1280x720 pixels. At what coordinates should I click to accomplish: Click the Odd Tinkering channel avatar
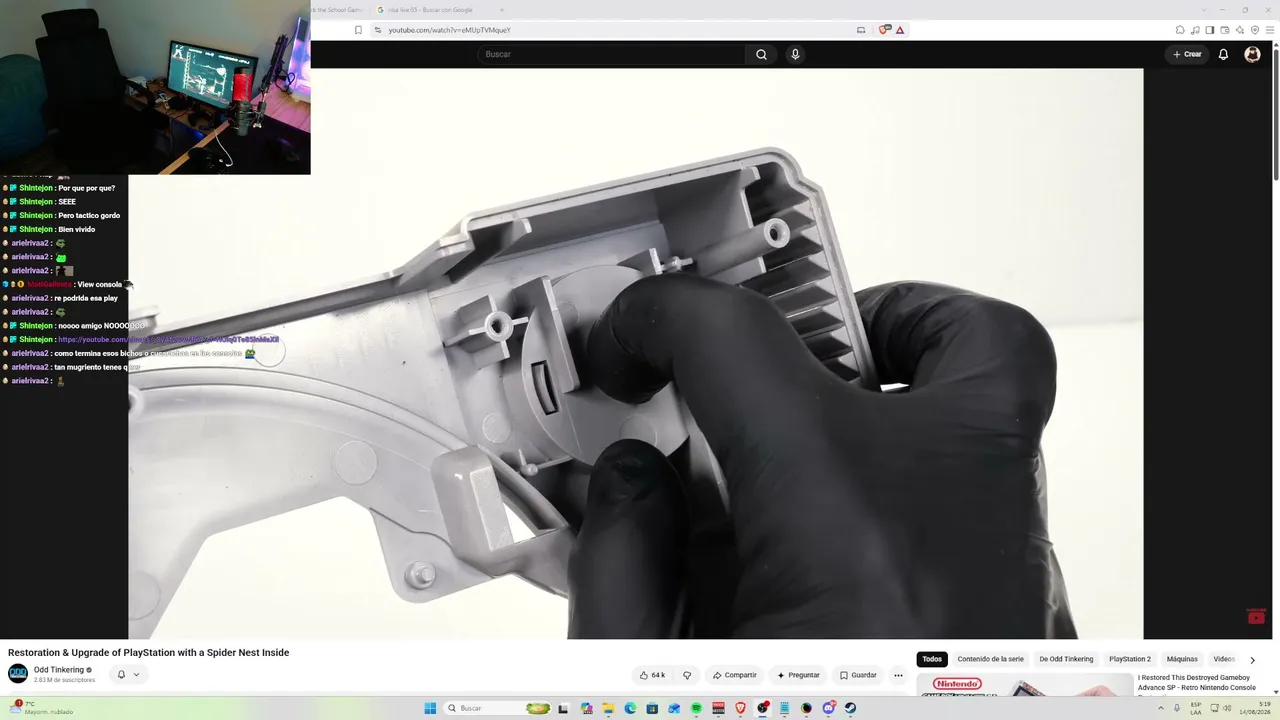pos(18,673)
